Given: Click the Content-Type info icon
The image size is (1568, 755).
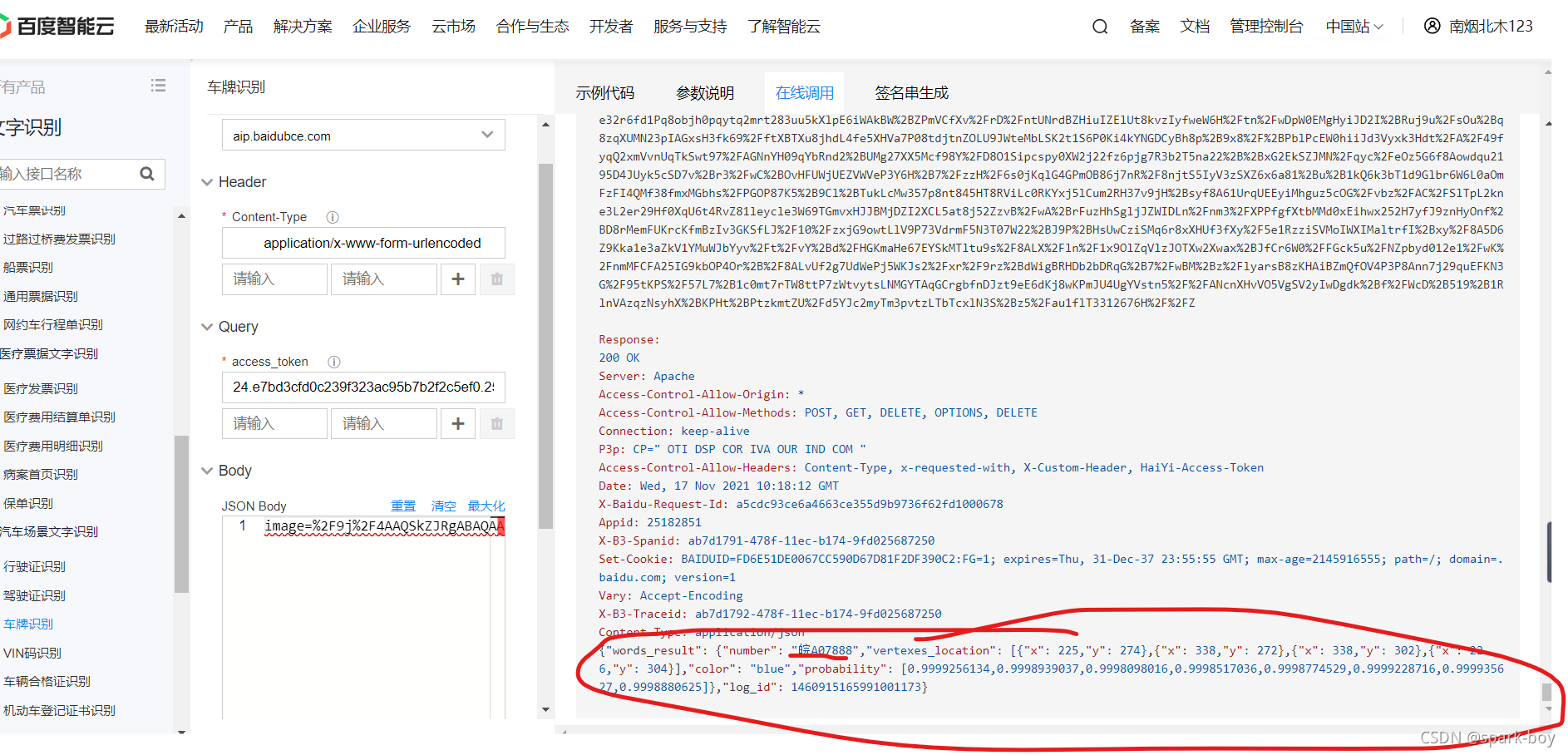Looking at the screenshot, I should coord(333,217).
